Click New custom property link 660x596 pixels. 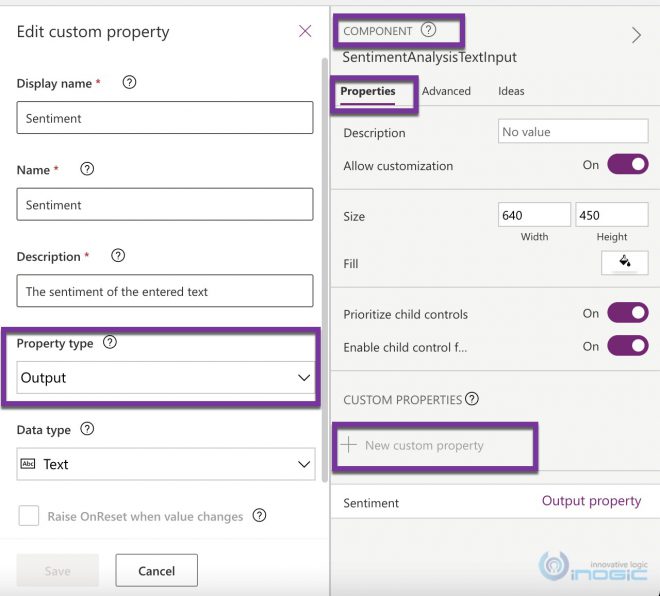pos(424,445)
